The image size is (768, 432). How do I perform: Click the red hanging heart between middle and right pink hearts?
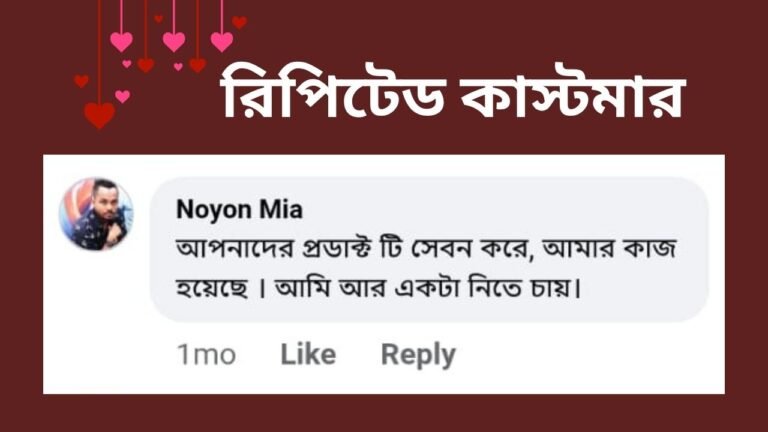tap(198, 65)
